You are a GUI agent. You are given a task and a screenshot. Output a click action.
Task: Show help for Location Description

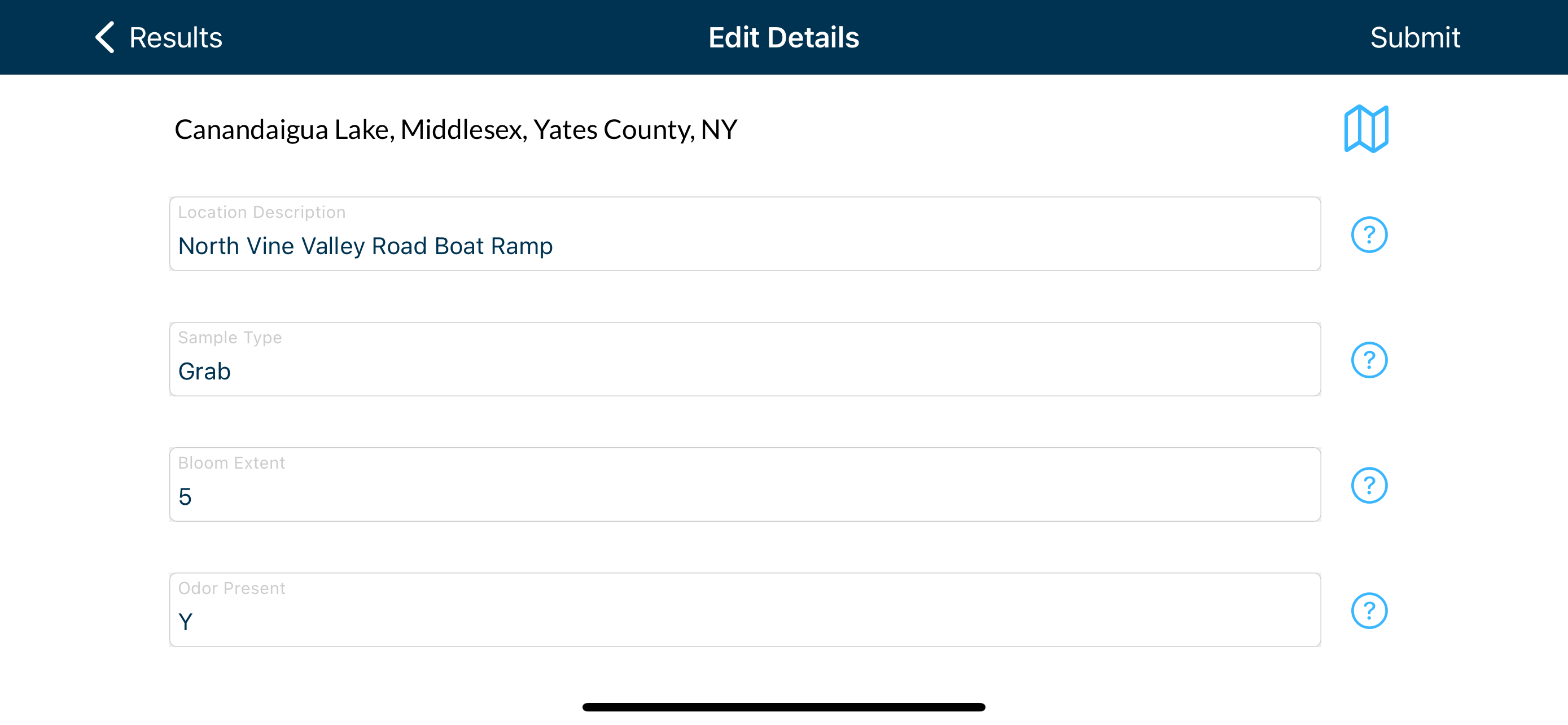click(x=1369, y=235)
